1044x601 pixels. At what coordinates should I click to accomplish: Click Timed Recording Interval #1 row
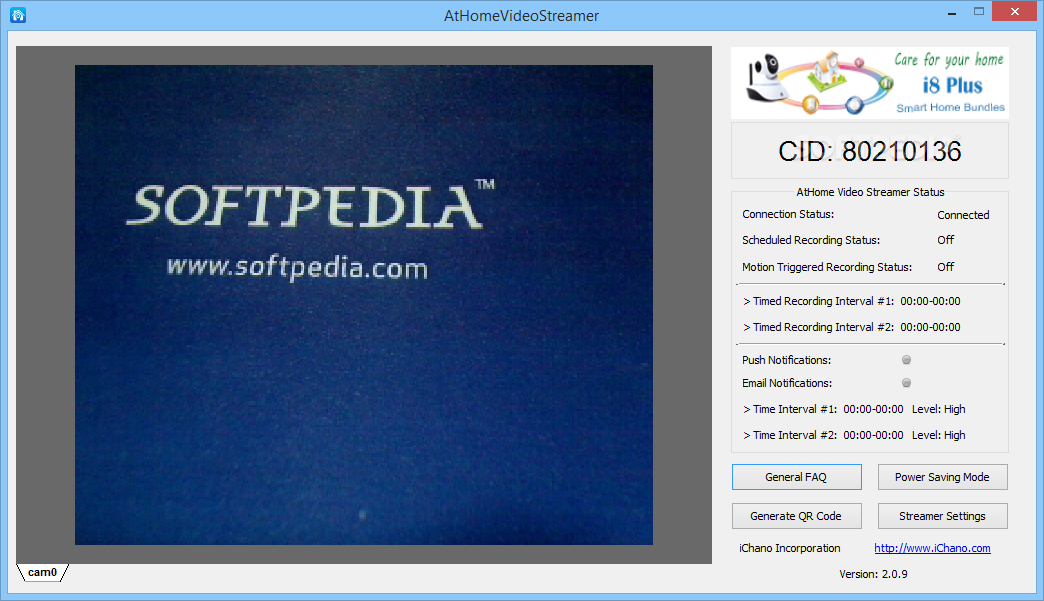852,301
